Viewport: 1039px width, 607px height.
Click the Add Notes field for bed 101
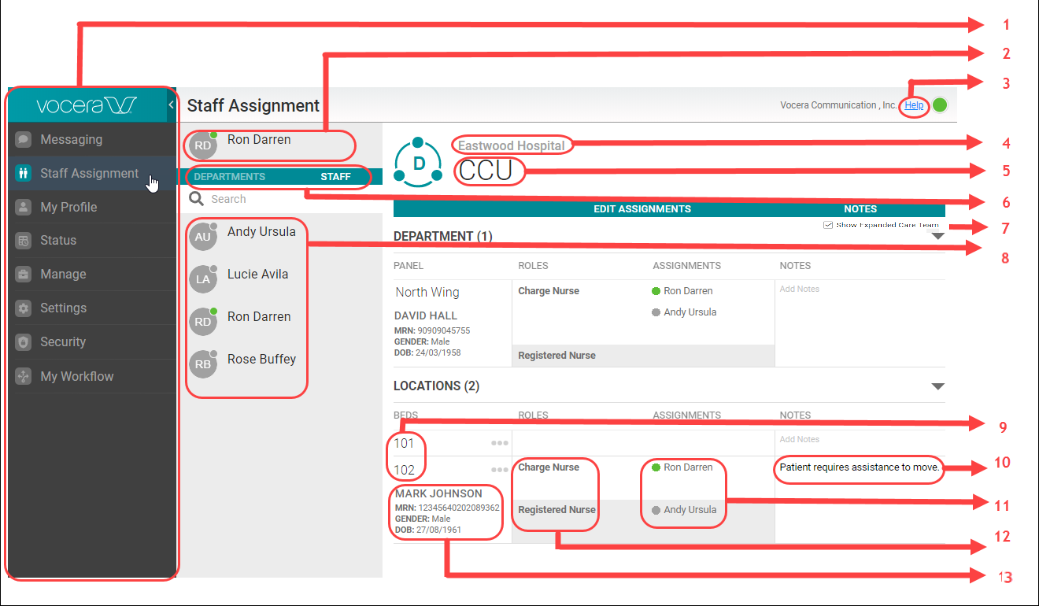(800, 440)
